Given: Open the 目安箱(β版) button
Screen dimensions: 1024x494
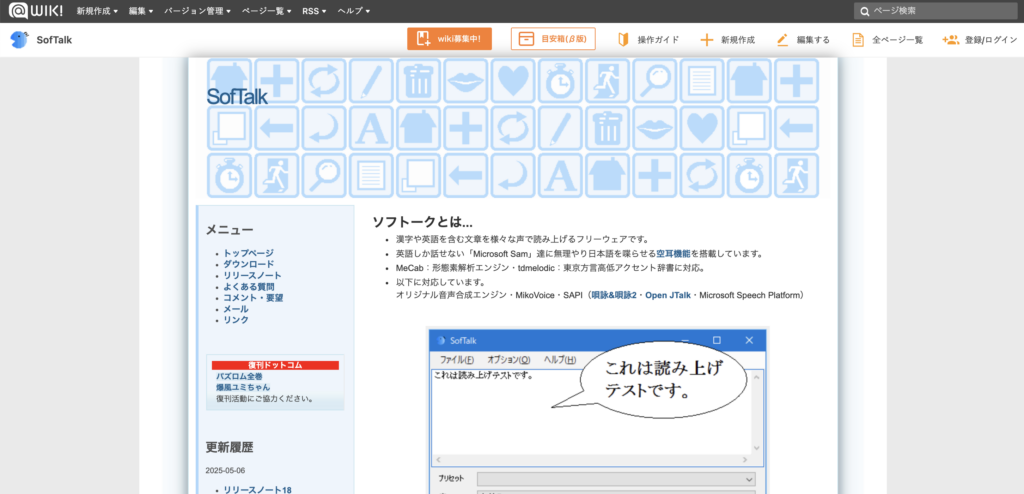Looking at the screenshot, I should (553, 39).
